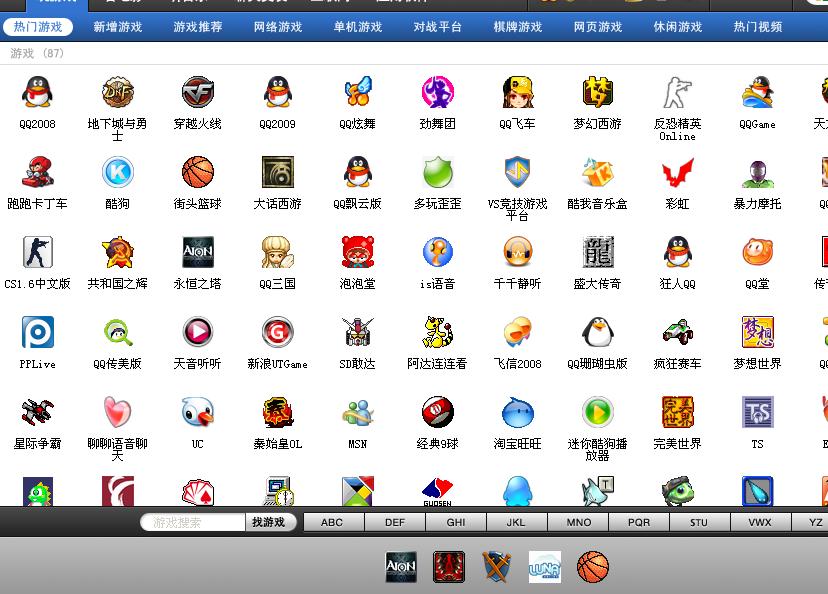
Task: Filter games by ABC letters
Action: point(332,522)
